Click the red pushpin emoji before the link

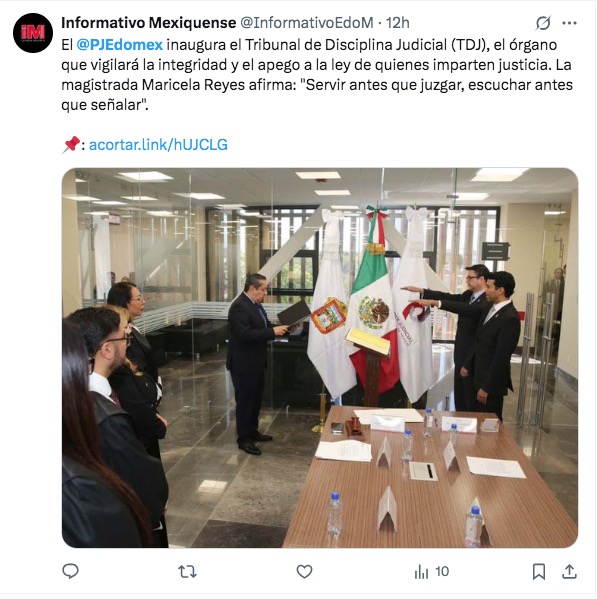tap(71, 145)
